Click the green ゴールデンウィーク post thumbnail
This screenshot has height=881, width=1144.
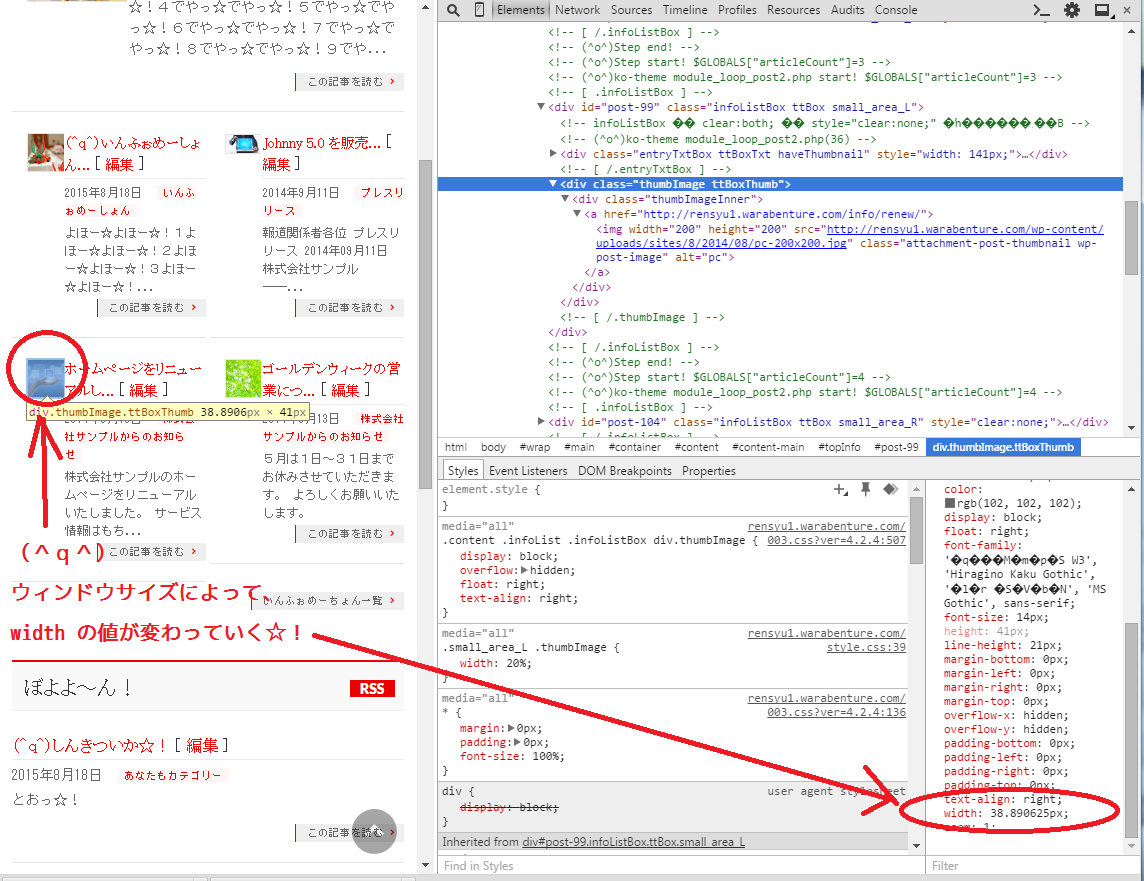243,378
